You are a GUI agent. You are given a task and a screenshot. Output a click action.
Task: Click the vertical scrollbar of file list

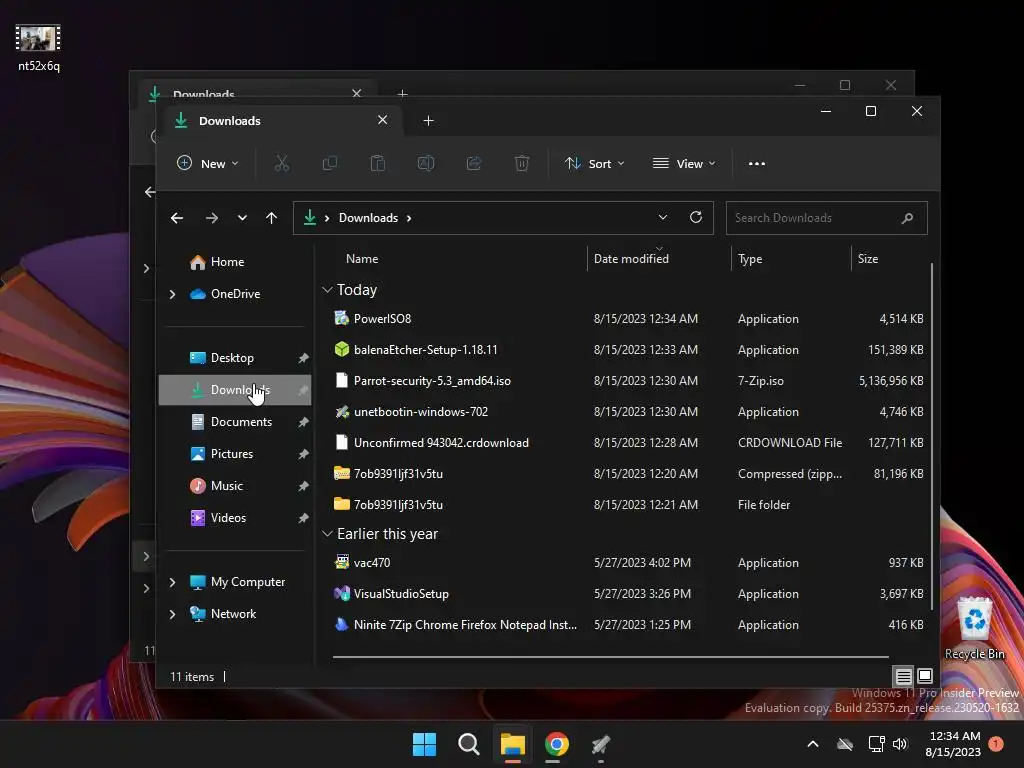click(x=931, y=436)
